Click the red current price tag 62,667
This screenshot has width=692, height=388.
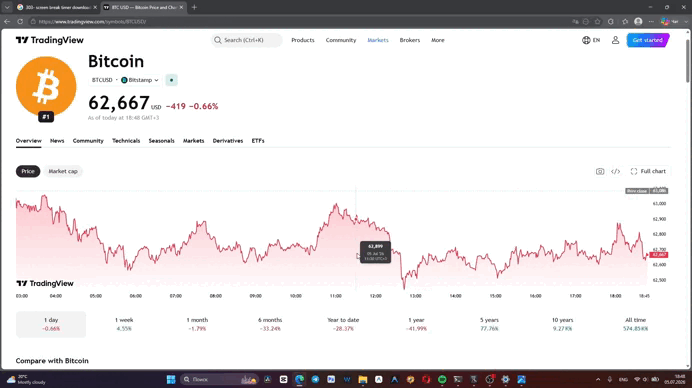pyautogui.click(x=658, y=255)
